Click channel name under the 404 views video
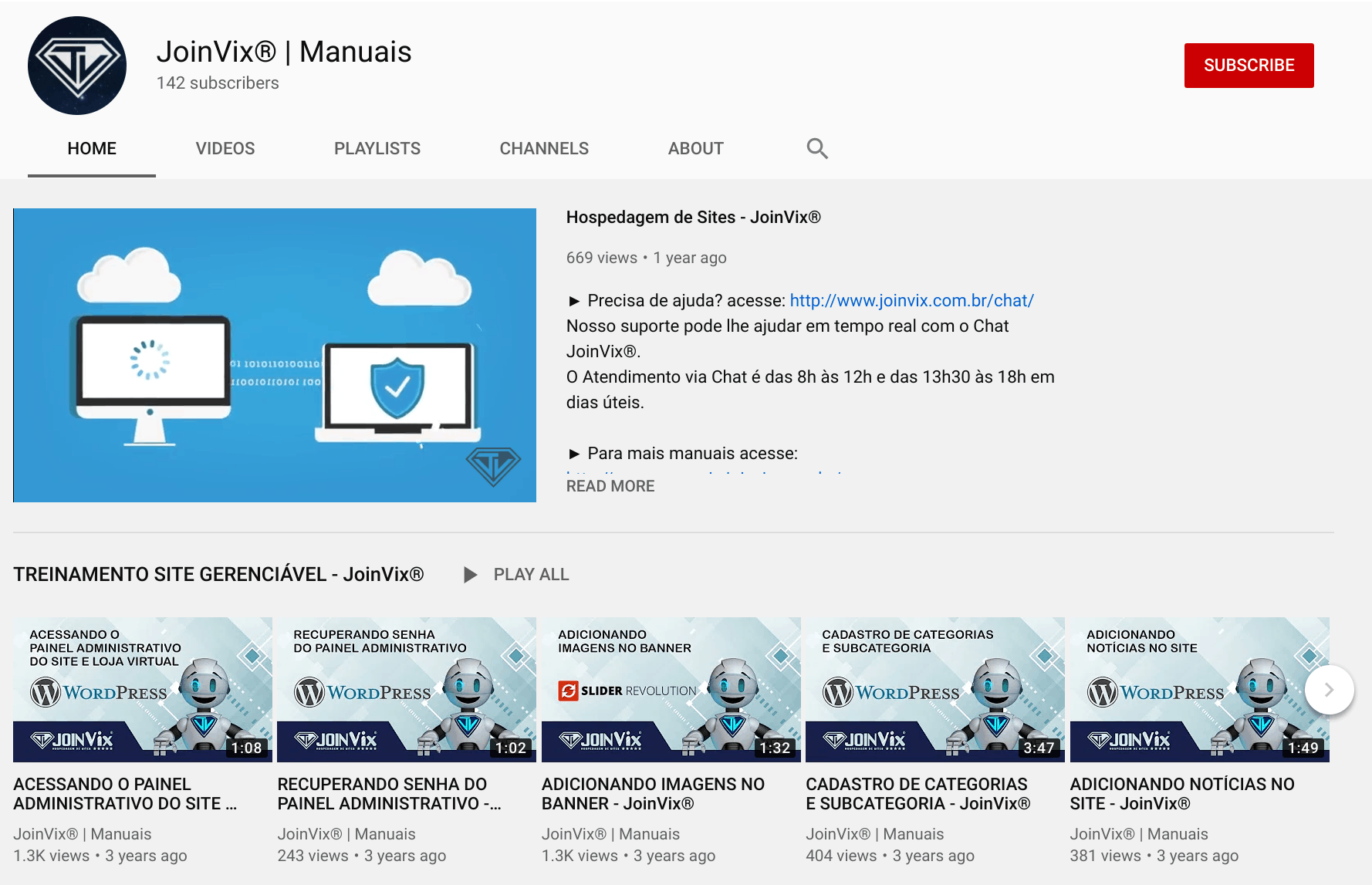 (875, 834)
